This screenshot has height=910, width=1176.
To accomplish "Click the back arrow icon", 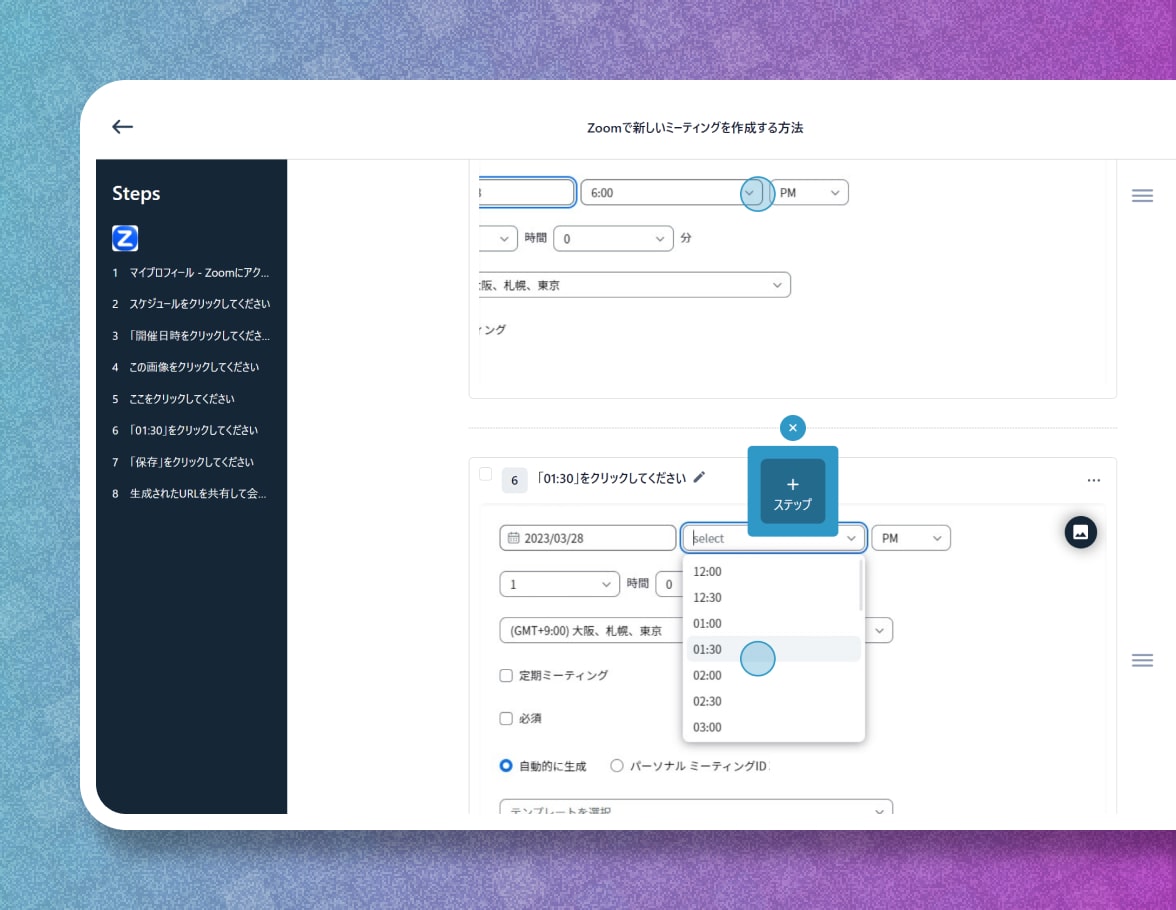I will point(122,127).
